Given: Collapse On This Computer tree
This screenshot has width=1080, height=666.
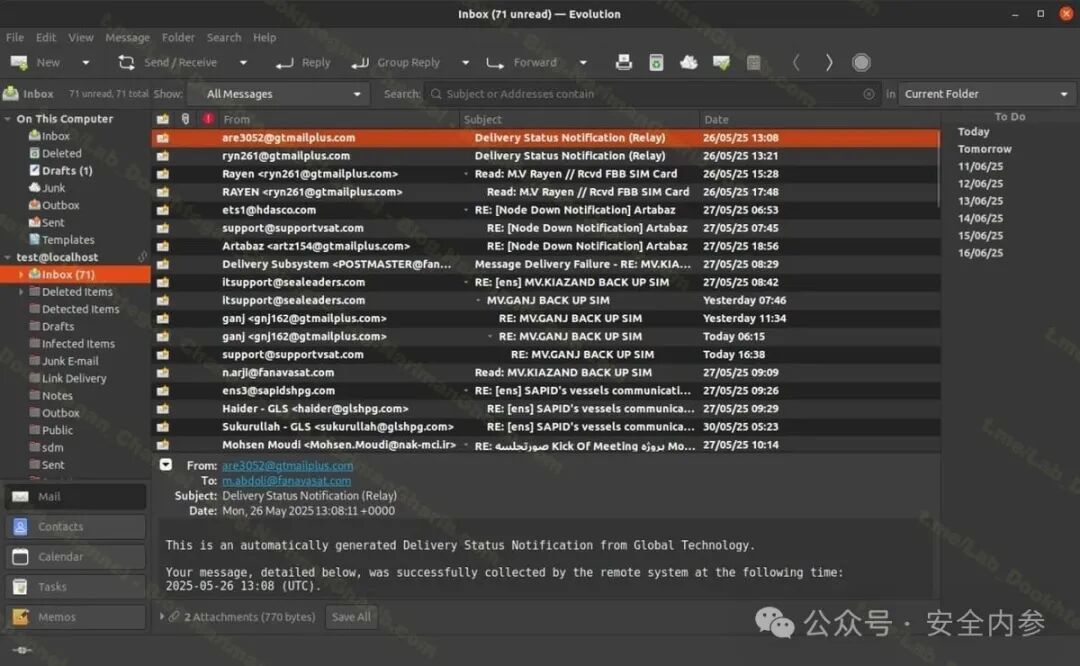Looking at the screenshot, I should pos(8,119).
